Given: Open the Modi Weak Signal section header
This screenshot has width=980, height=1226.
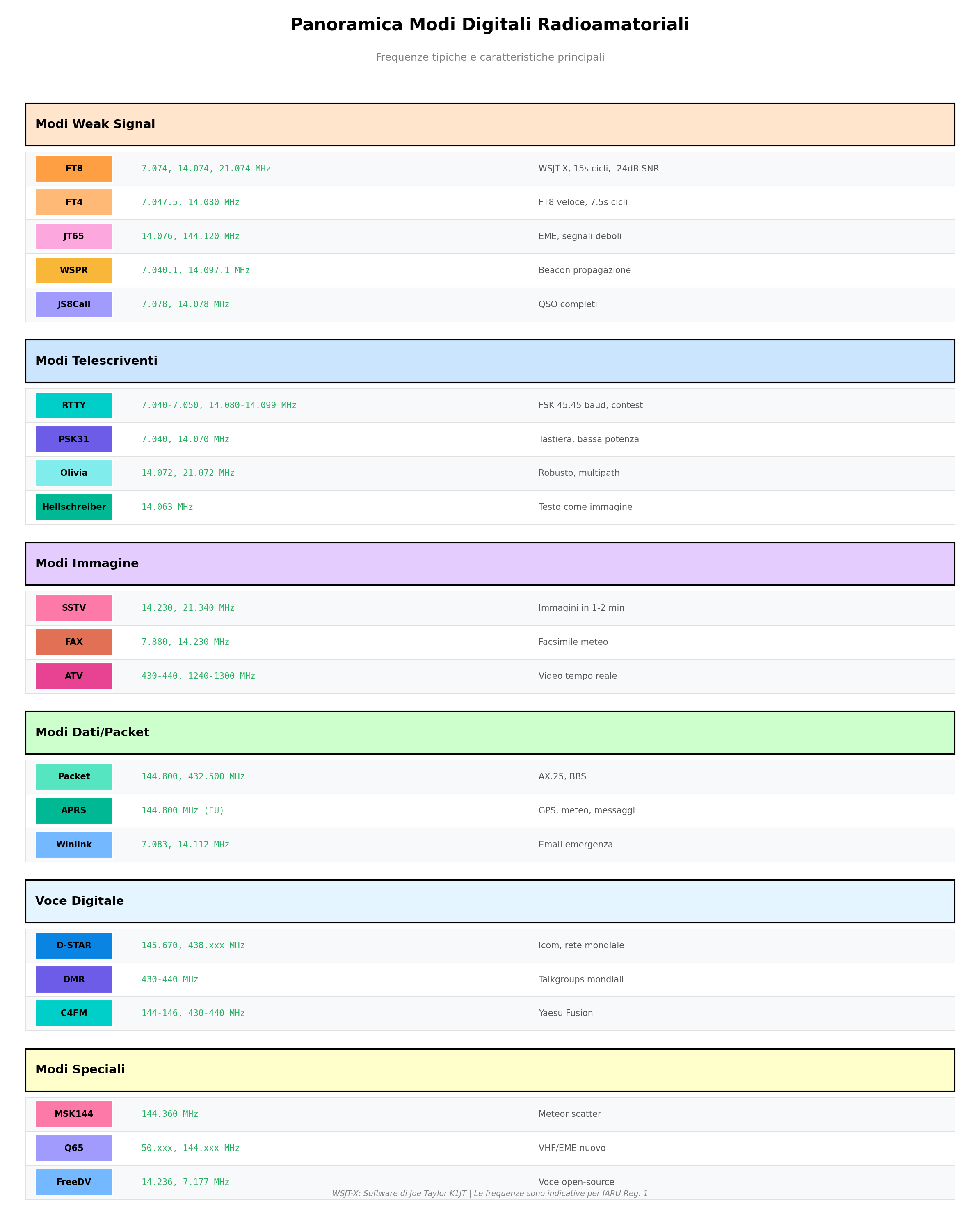Looking at the screenshot, I should click(490, 125).
